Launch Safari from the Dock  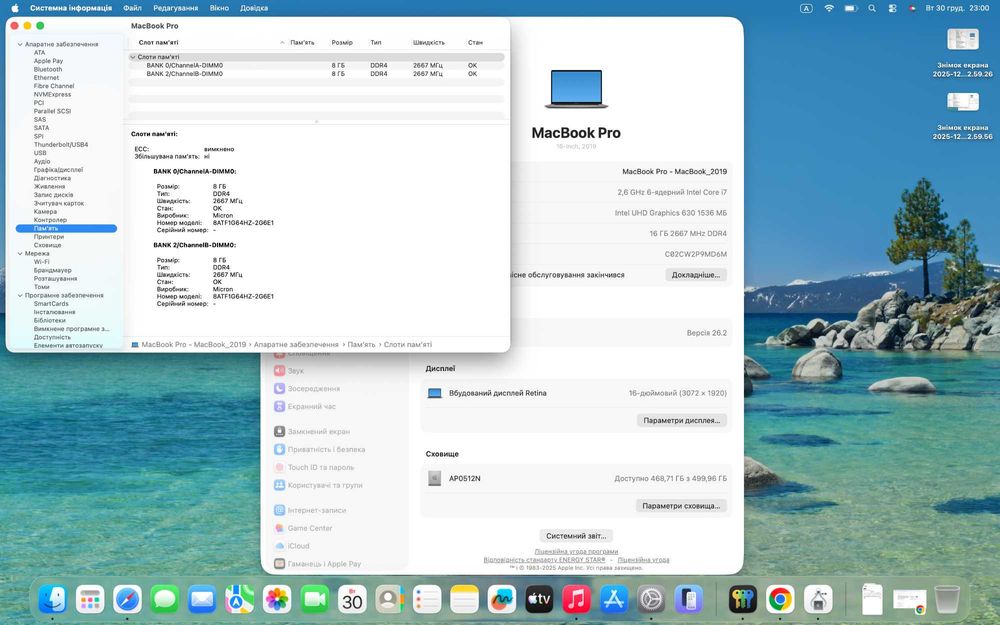128,599
